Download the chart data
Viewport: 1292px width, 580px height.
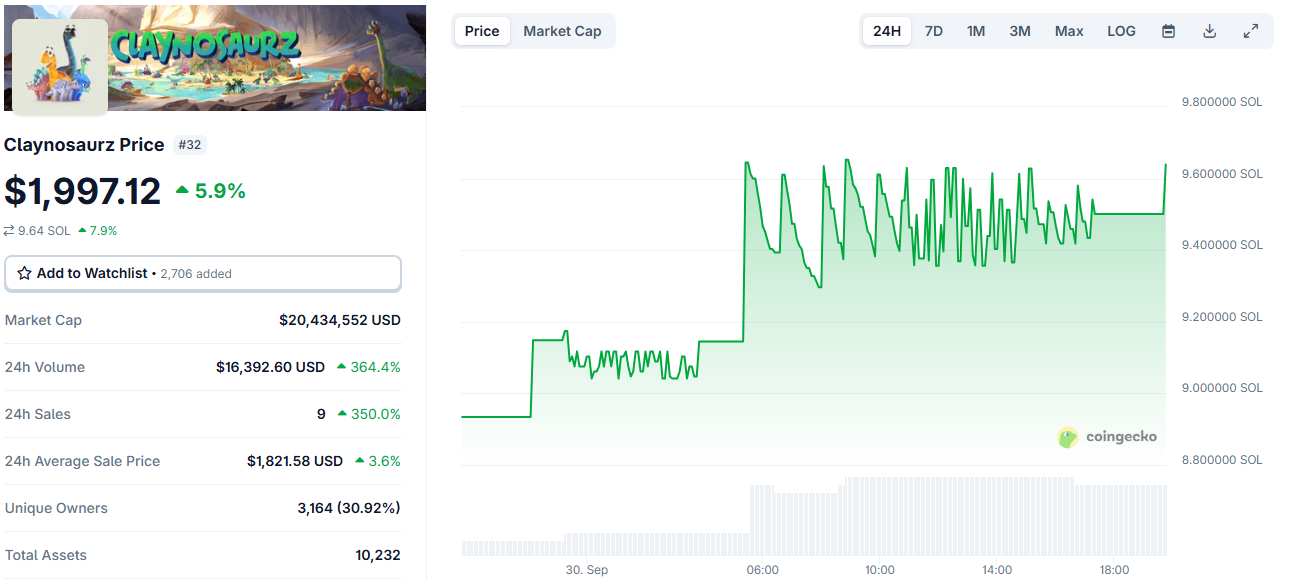coord(1209,31)
